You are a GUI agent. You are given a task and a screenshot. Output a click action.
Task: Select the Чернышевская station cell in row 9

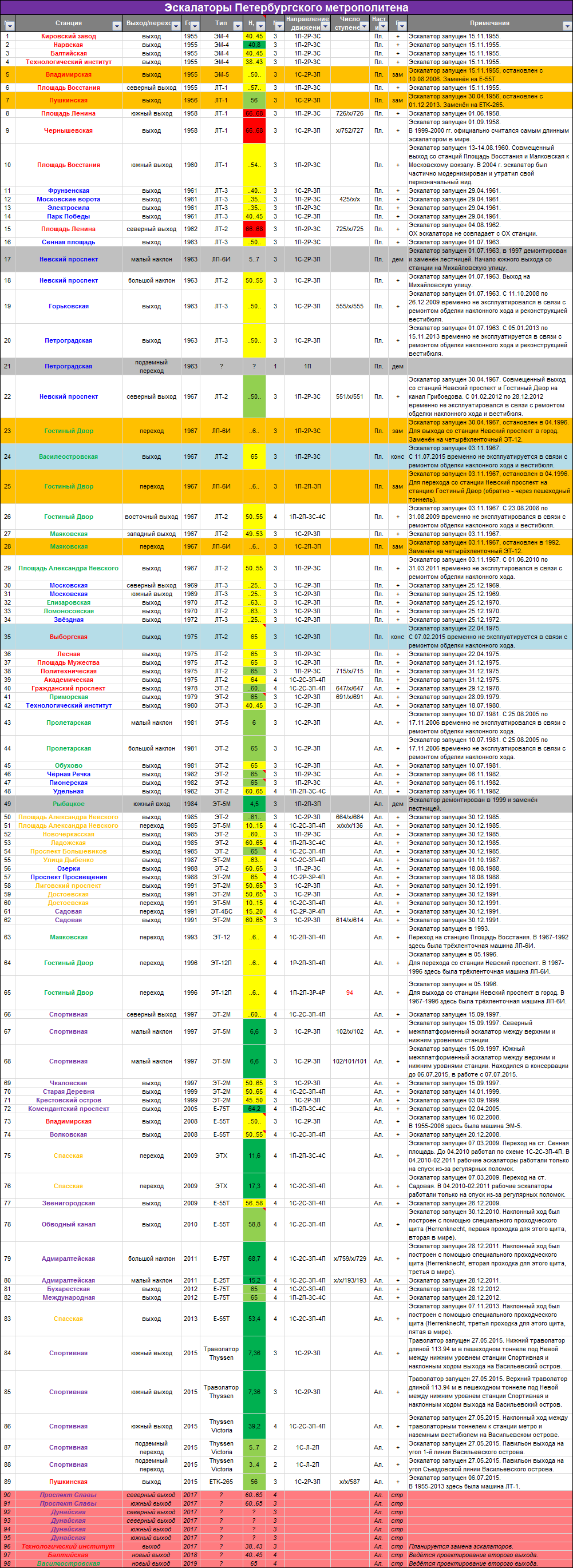click(68, 130)
